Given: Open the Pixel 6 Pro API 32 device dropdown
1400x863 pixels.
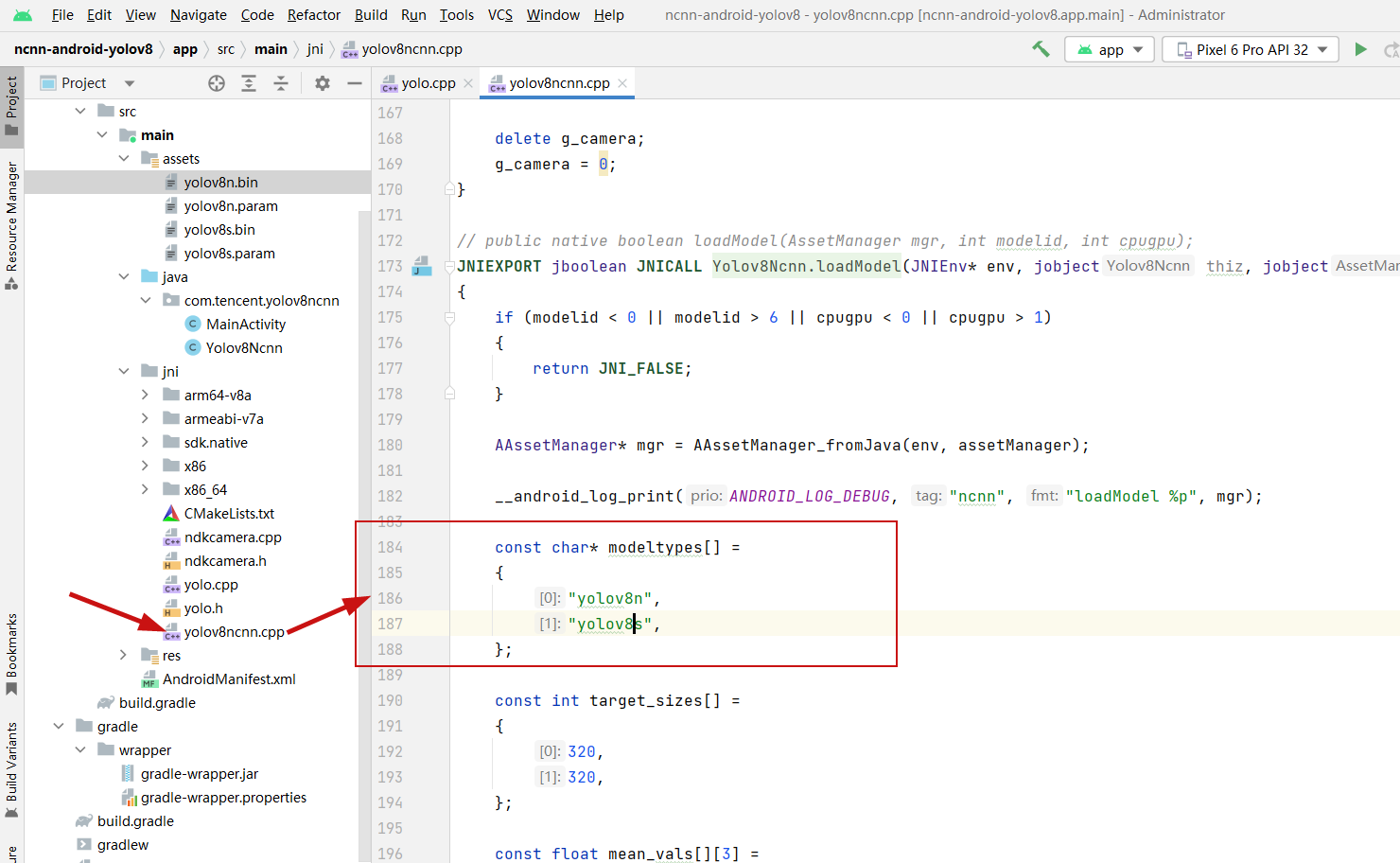Looking at the screenshot, I should (x=1251, y=49).
